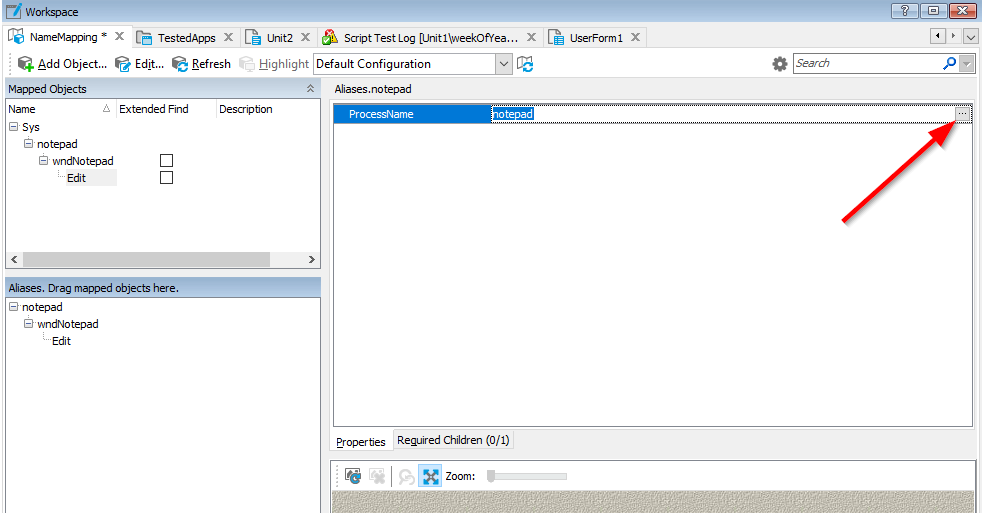982x513 pixels.
Task: Click the Mapped Objects scroll right arrow
Action: [312, 259]
